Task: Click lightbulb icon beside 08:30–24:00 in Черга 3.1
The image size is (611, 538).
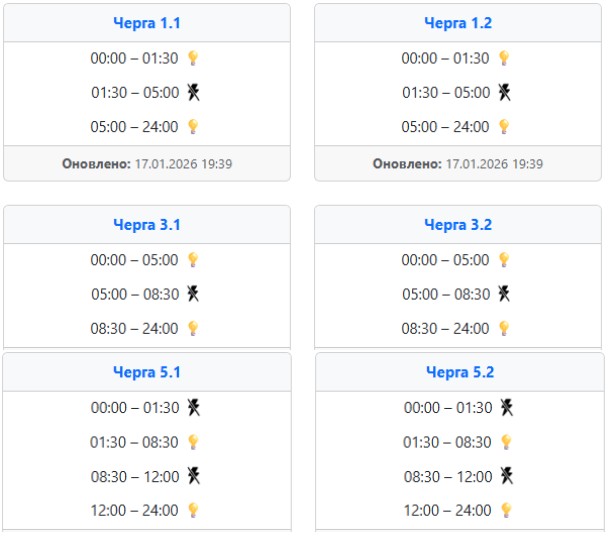Action: tap(193, 328)
